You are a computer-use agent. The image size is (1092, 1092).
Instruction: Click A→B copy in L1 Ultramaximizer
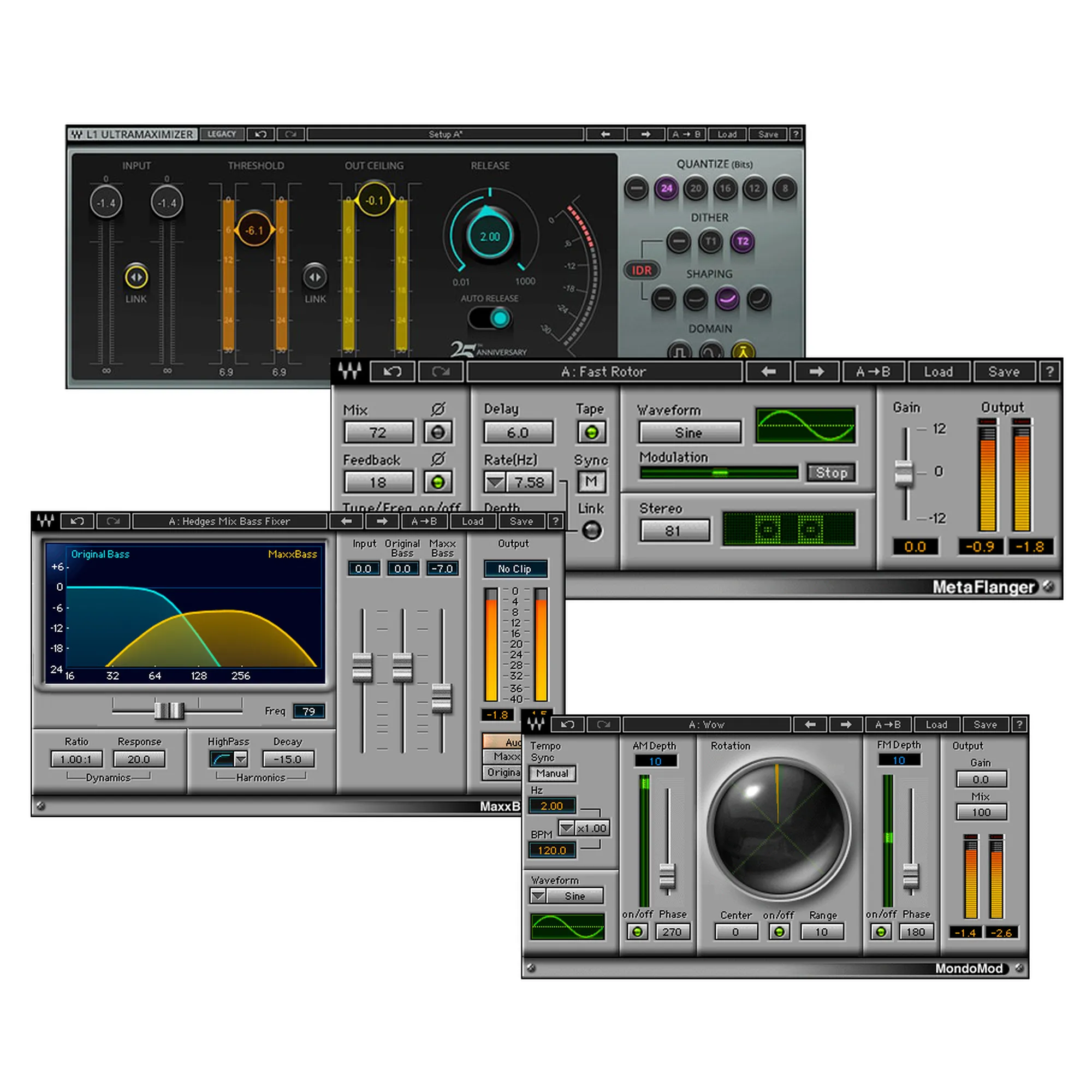686,134
